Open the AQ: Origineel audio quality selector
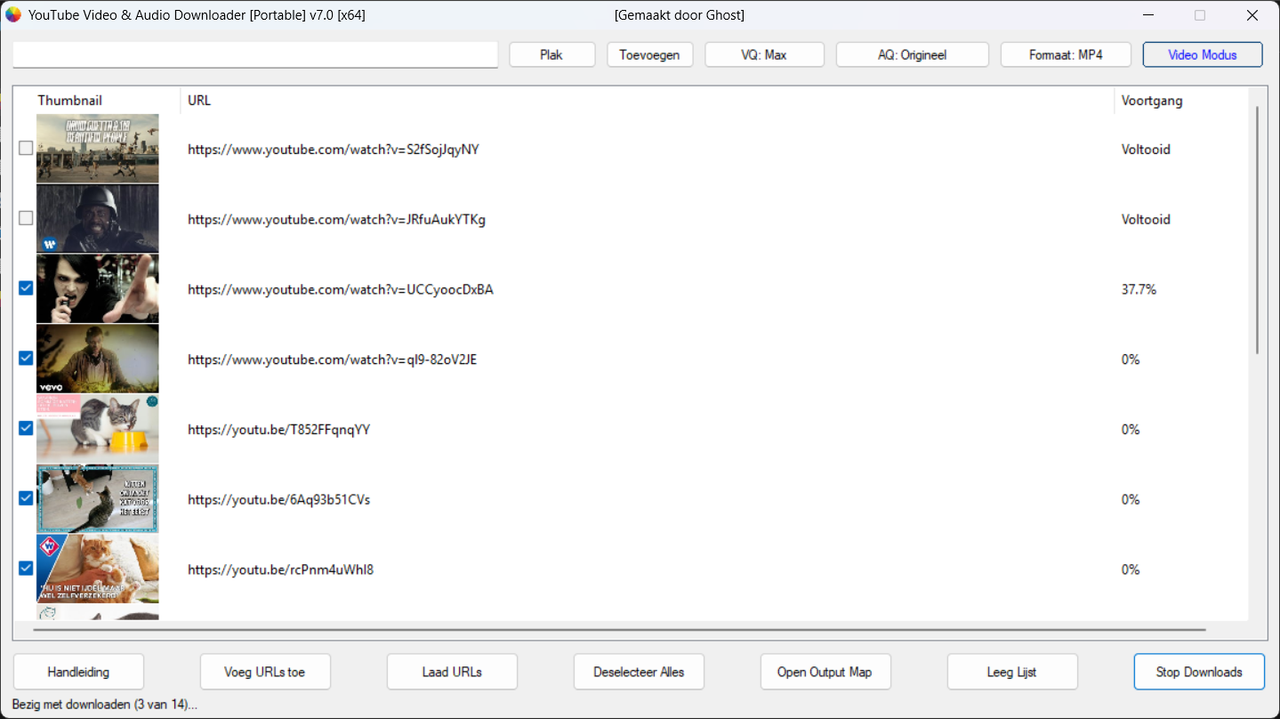This screenshot has width=1280, height=719. point(912,55)
